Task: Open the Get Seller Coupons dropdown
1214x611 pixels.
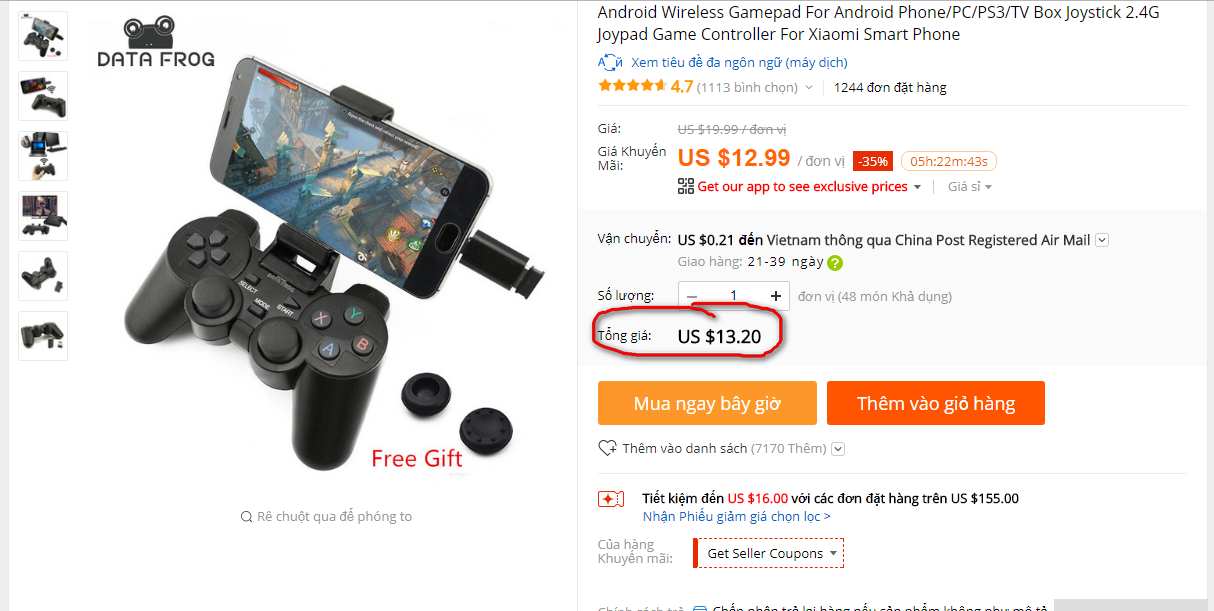Action: (769, 553)
